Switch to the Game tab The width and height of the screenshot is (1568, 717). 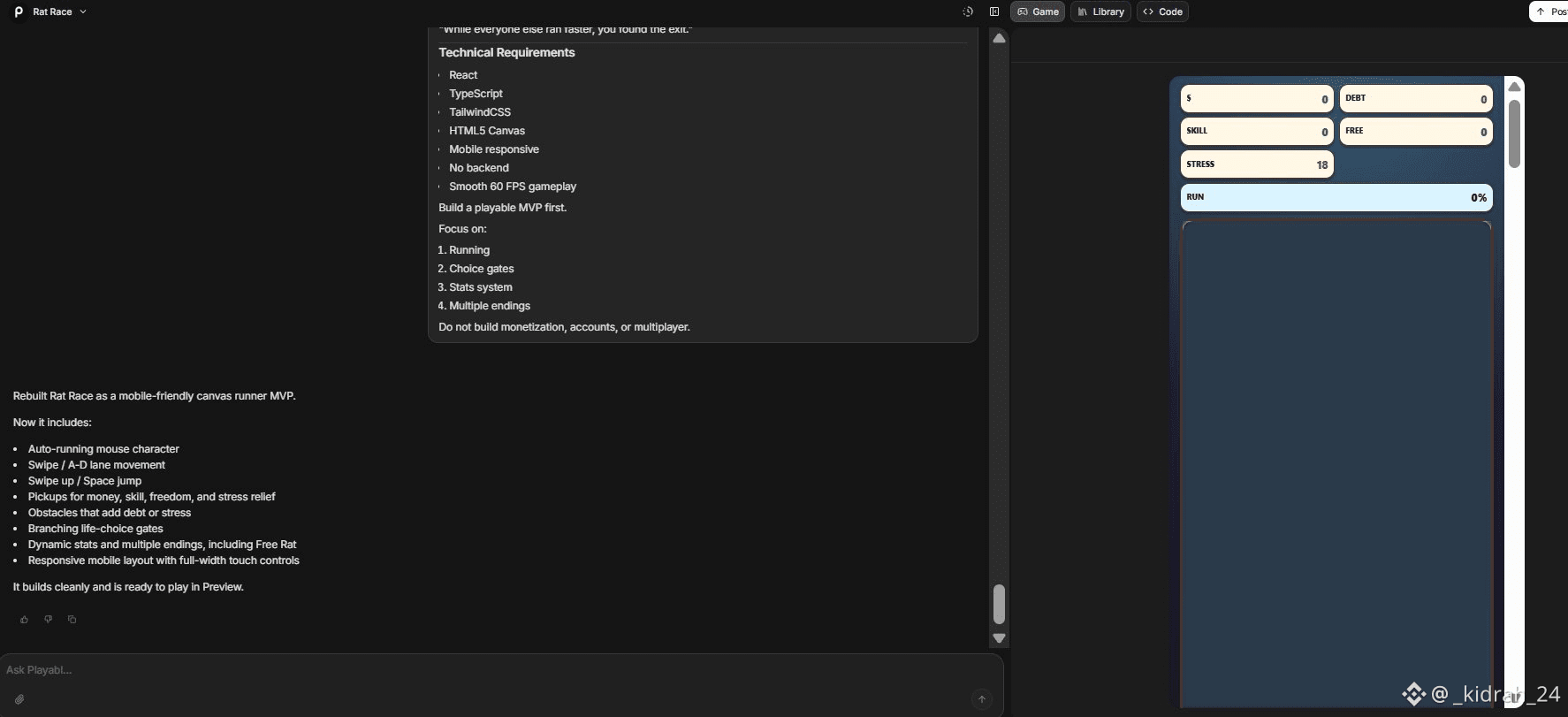point(1038,11)
